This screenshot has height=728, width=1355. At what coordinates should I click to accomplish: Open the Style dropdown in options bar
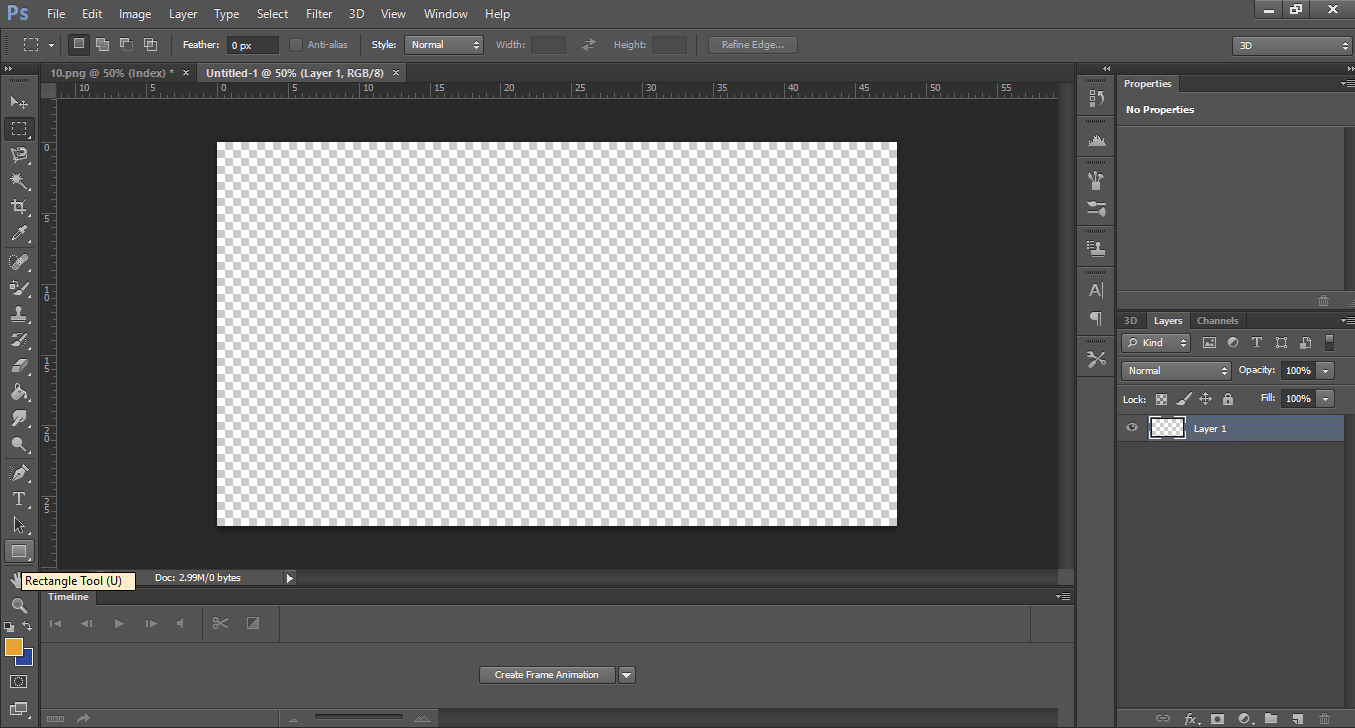click(444, 45)
